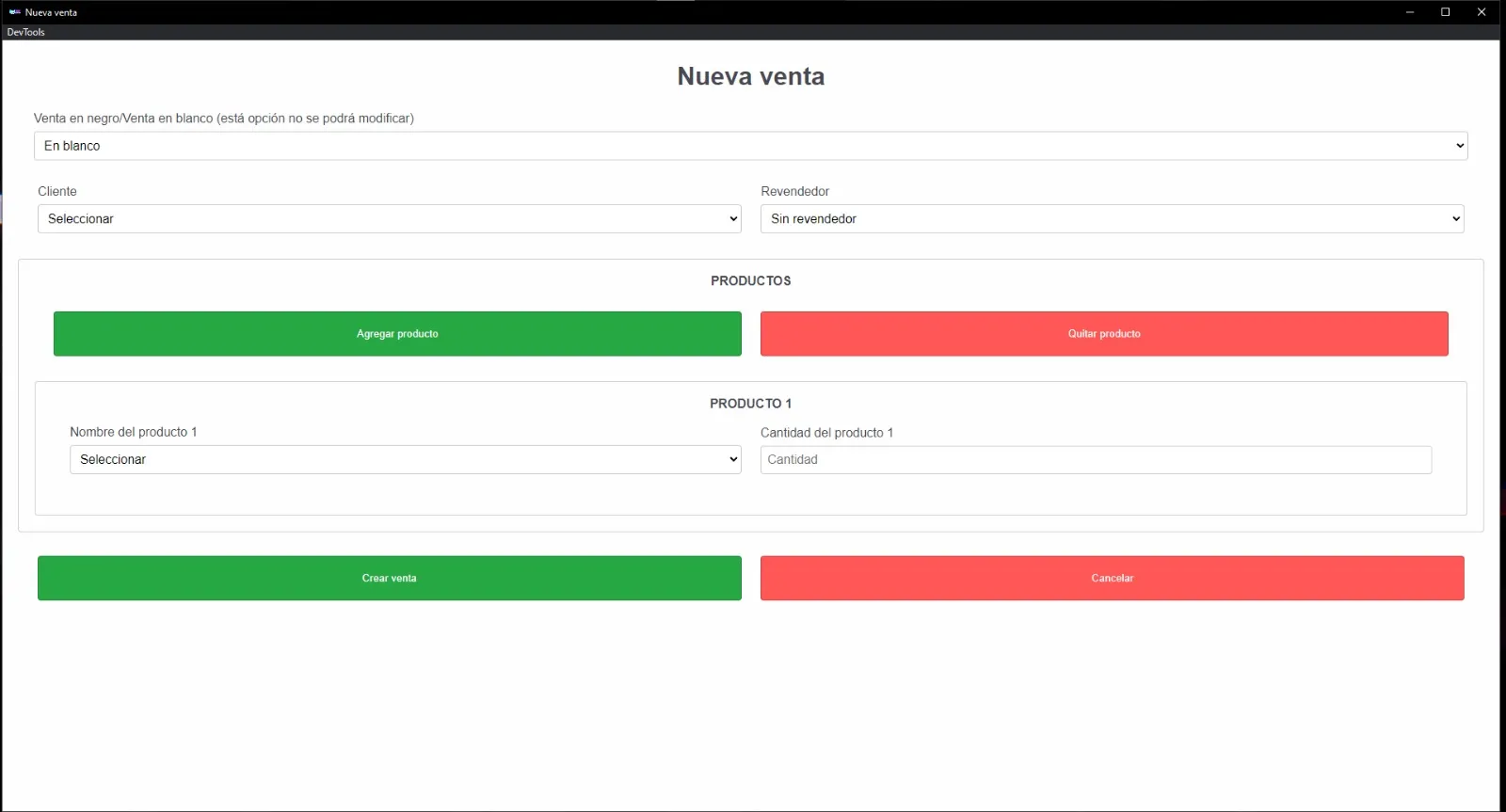
Task: Click the PRODUCTO 1 heading
Action: click(x=751, y=404)
